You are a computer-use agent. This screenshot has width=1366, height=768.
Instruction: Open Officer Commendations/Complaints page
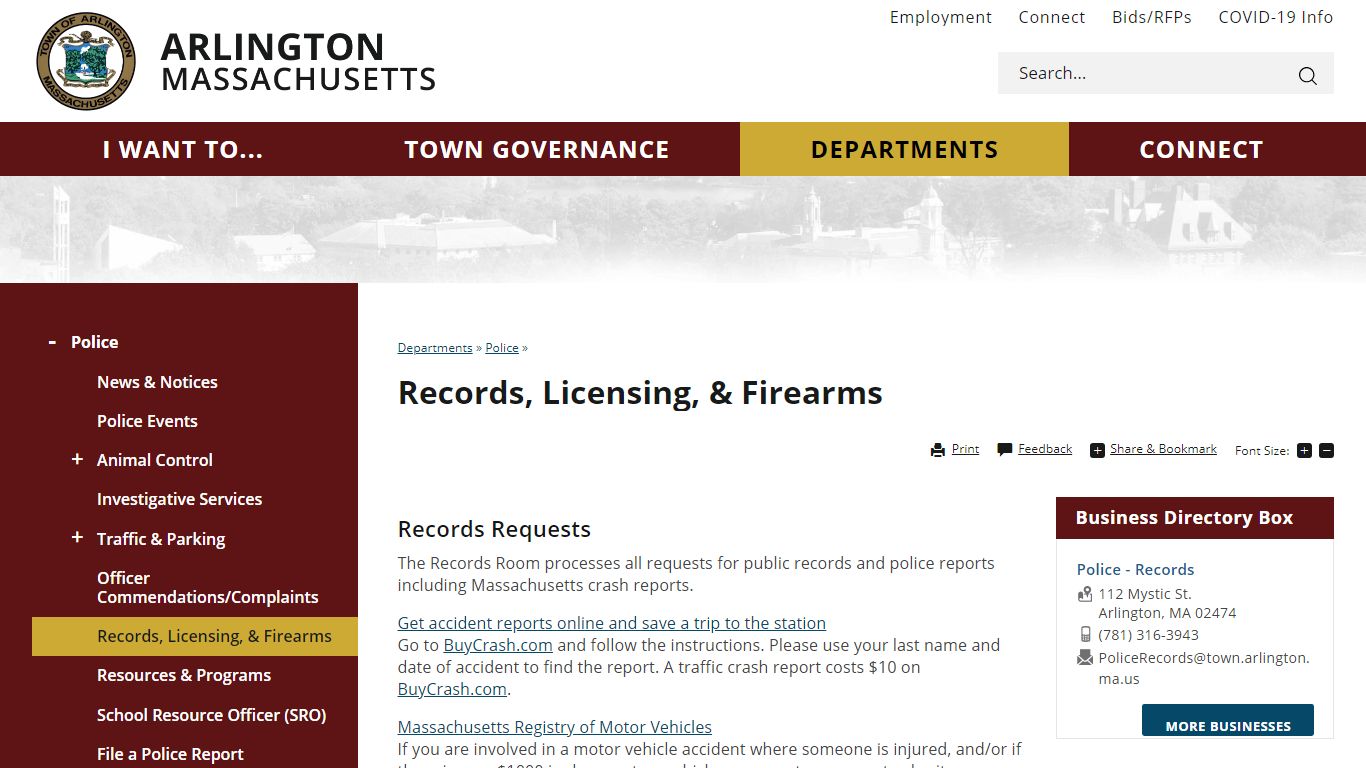(x=207, y=587)
